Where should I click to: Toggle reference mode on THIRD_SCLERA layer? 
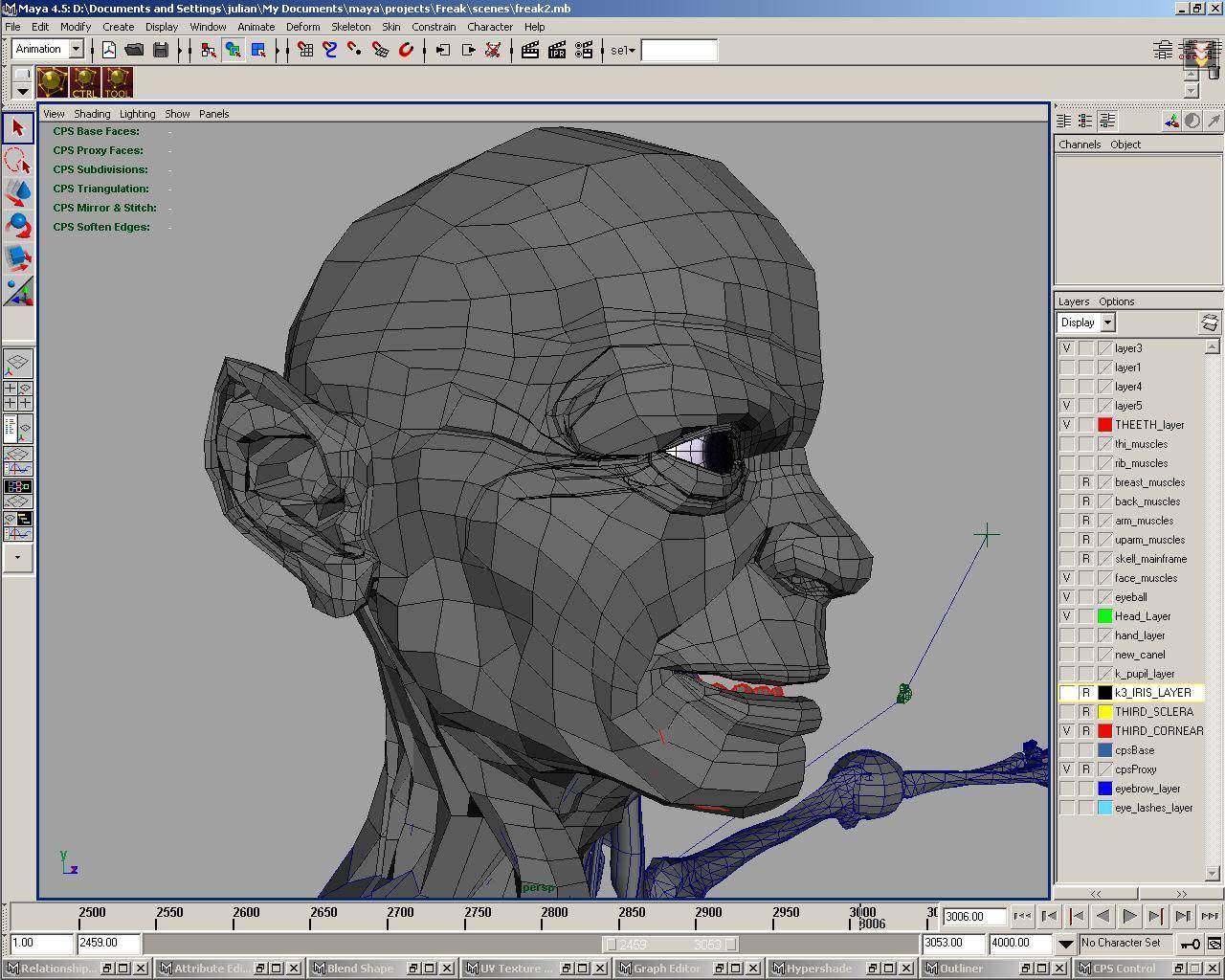1085,712
